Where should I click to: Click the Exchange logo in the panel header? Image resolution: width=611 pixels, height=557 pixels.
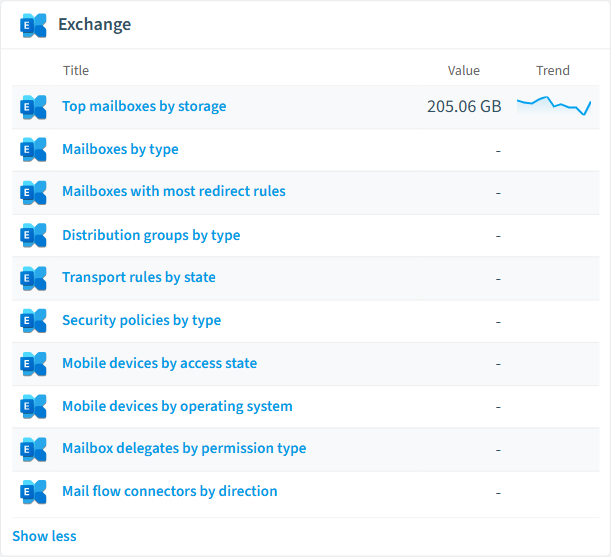click(33, 25)
